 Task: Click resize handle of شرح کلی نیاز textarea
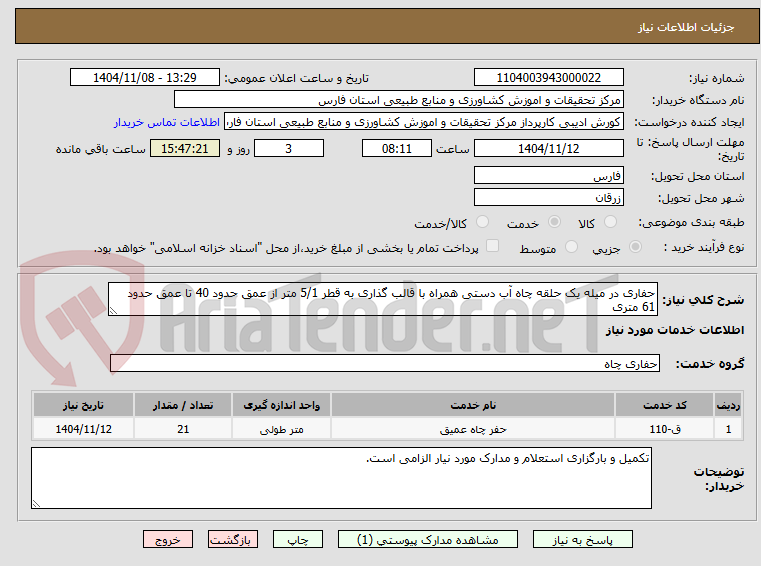click(113, 311)
